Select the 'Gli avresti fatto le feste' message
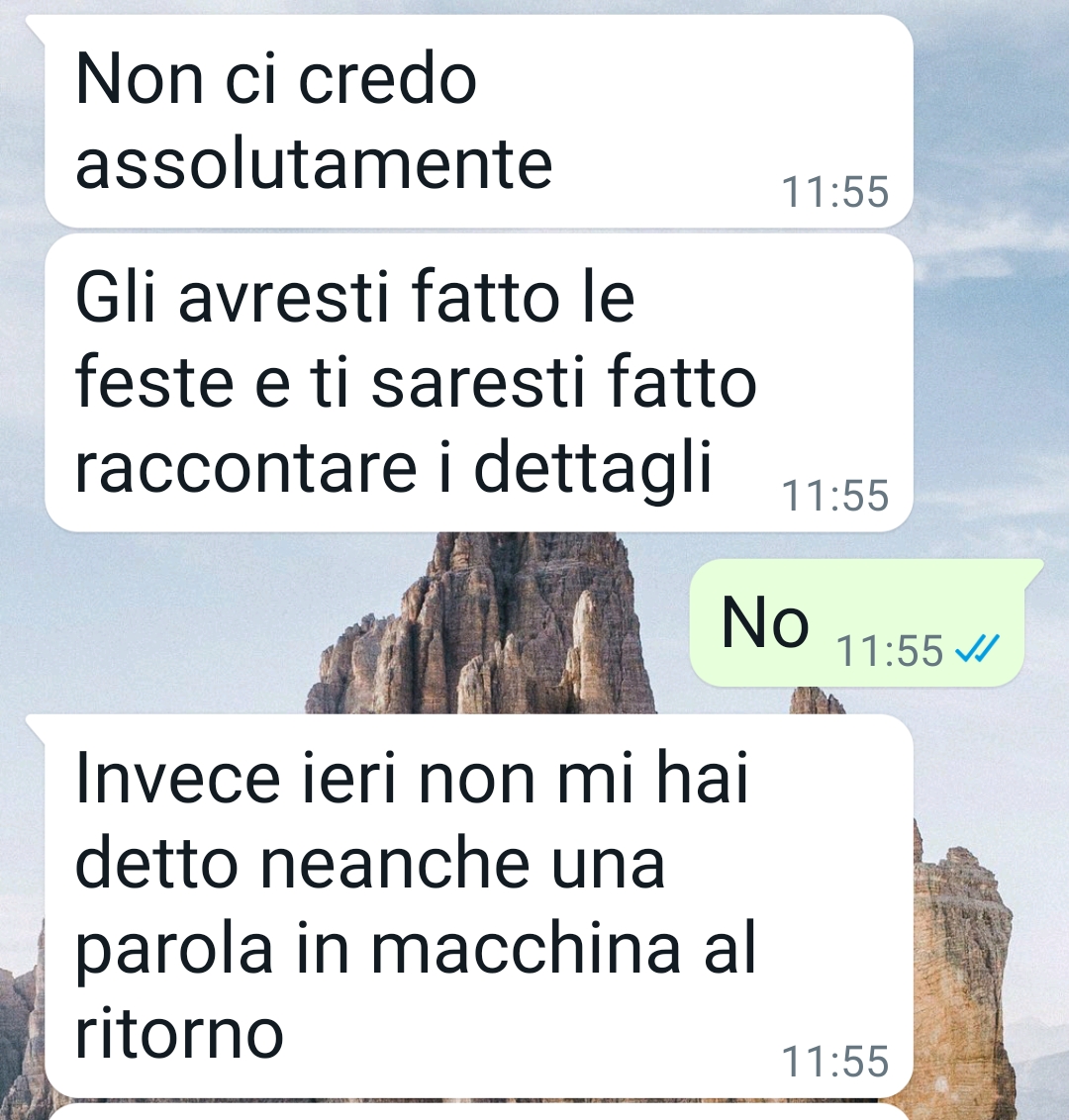Image resolution: width=1069 pixels, height=1120 pixels. [x=479, y=383]
